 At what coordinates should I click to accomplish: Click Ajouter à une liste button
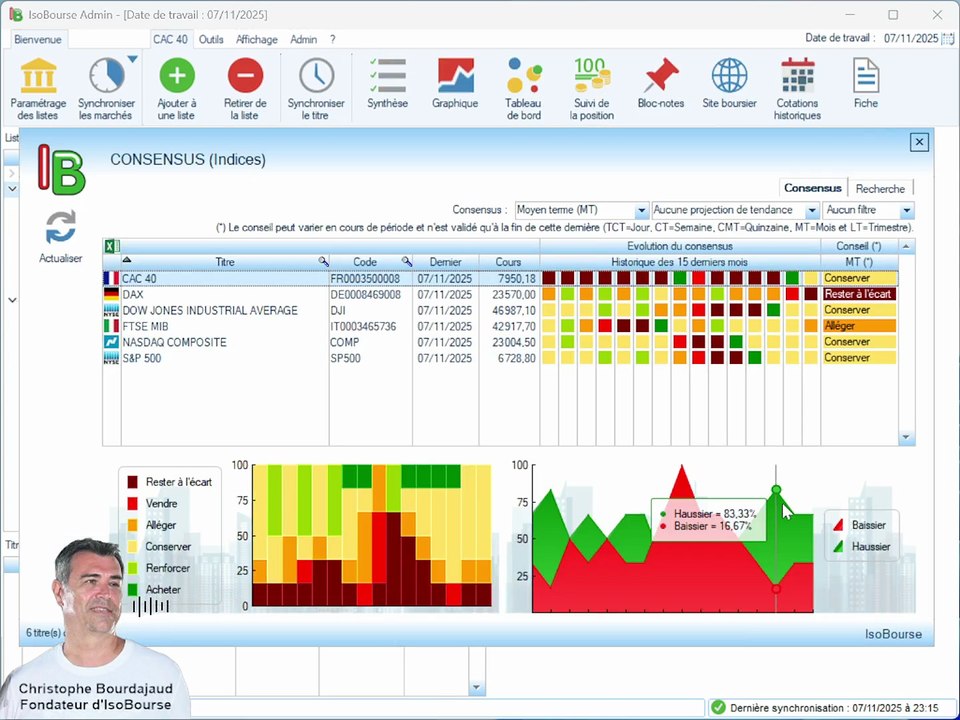coord(176,89)
